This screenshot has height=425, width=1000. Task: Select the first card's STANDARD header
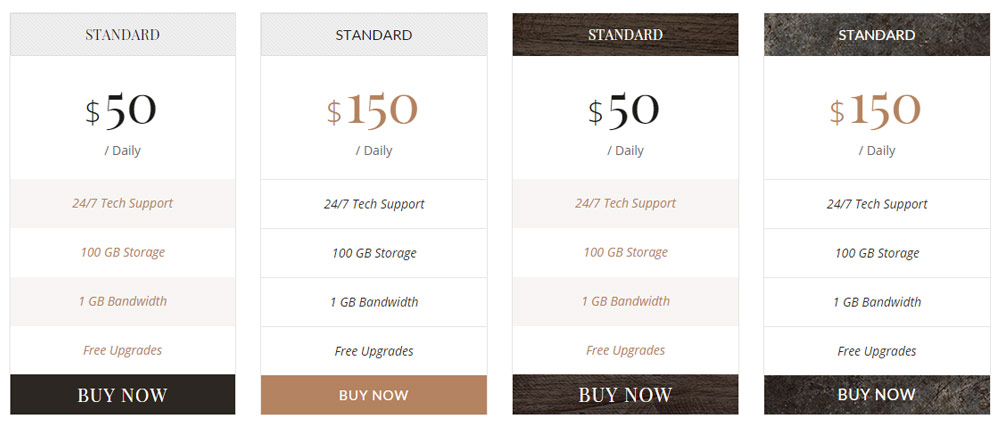pyautogui.click(x=122, y=34)
